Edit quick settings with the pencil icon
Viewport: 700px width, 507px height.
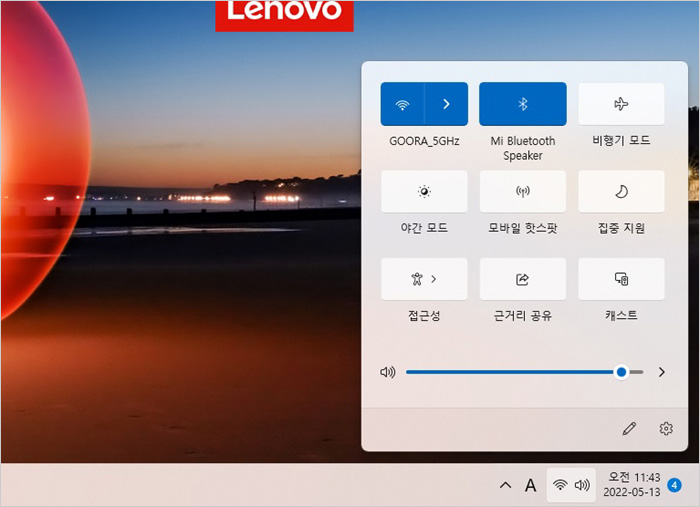point(629,429)
